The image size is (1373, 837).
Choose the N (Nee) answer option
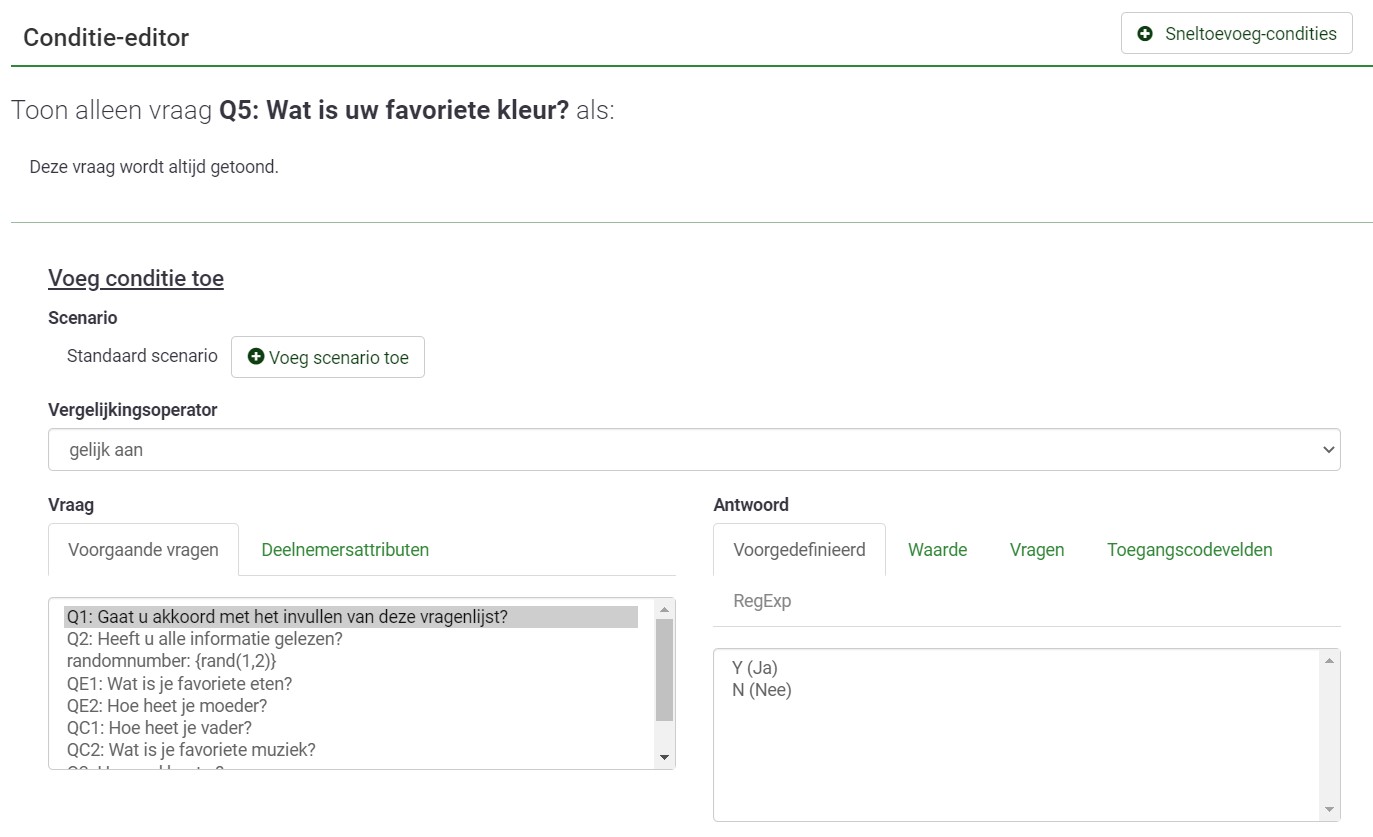coord(761,690)
